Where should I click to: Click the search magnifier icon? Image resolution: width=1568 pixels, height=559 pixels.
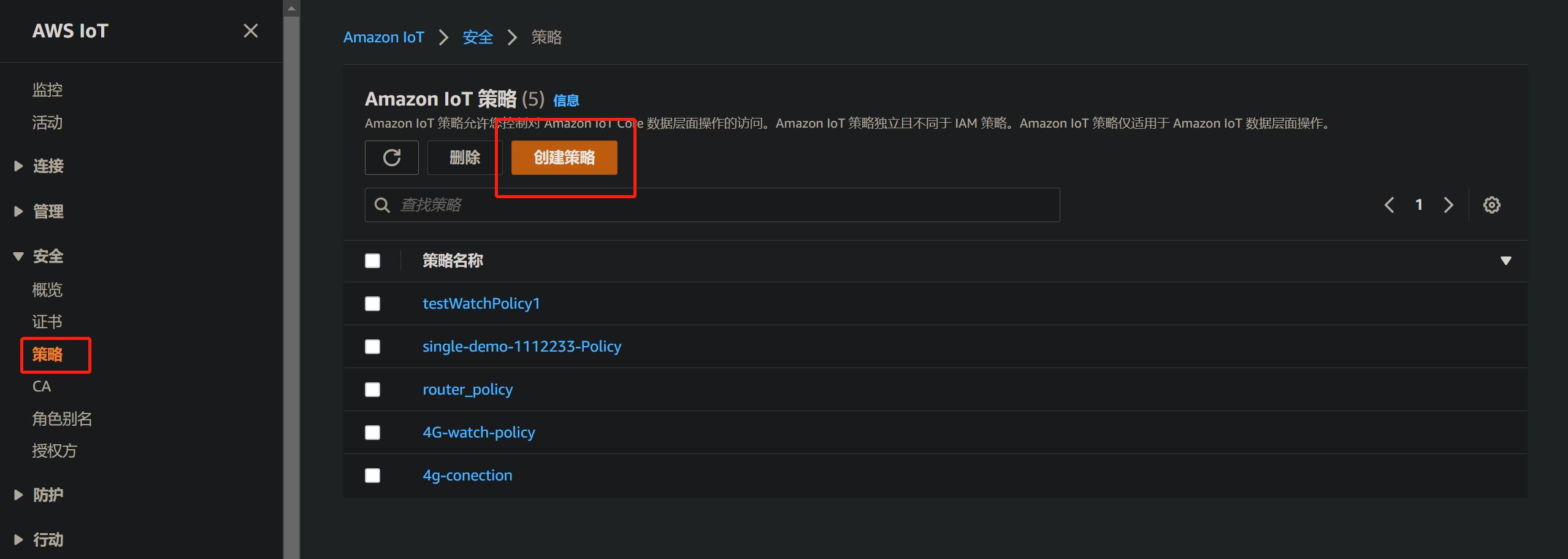[382, 205]
